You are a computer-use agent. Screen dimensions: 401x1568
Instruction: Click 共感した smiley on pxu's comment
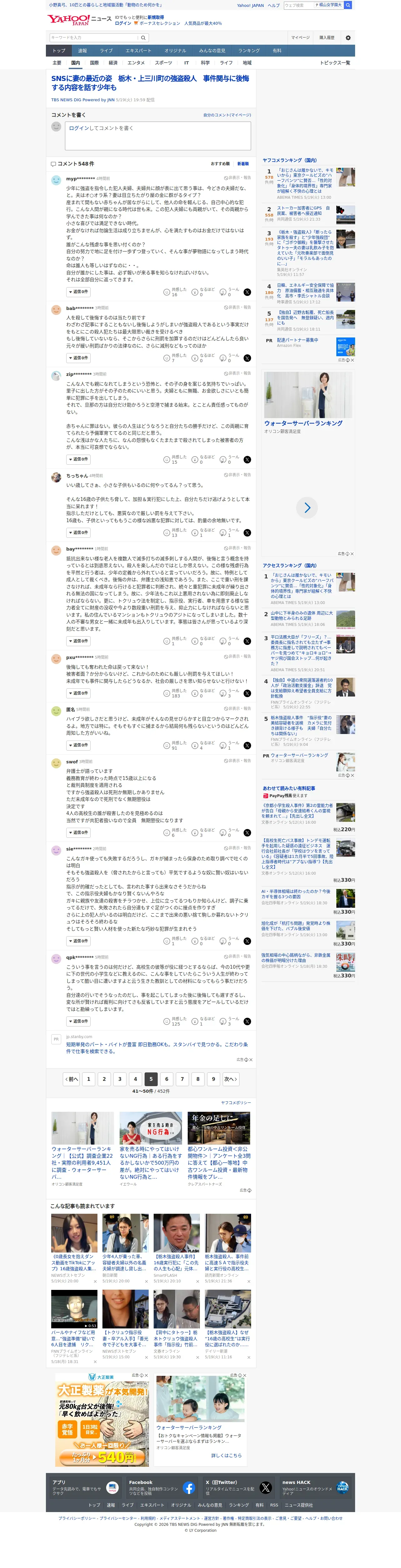[x=166, y=693]
